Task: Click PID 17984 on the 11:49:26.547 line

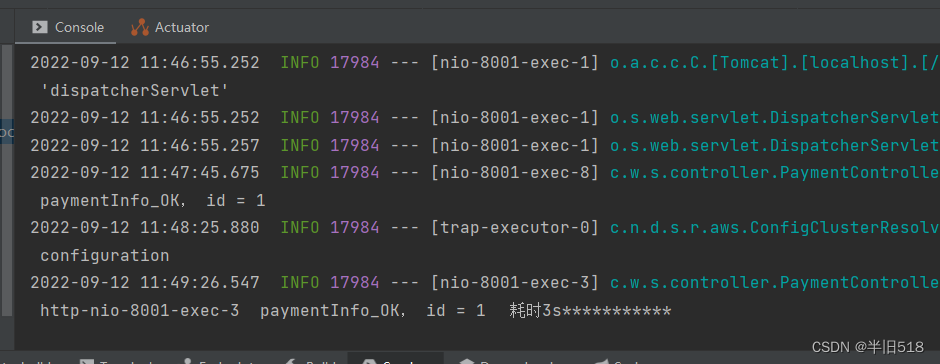Action: click(x=355, y=282)
